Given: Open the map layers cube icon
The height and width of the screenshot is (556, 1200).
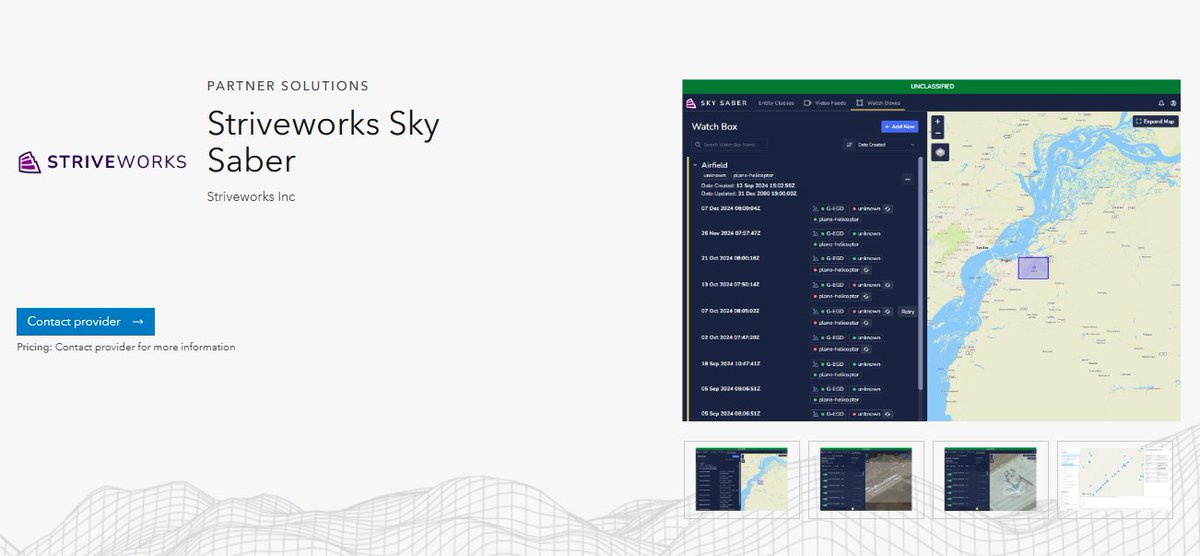Looking at the screenshot, I should [x=940, y=152].
